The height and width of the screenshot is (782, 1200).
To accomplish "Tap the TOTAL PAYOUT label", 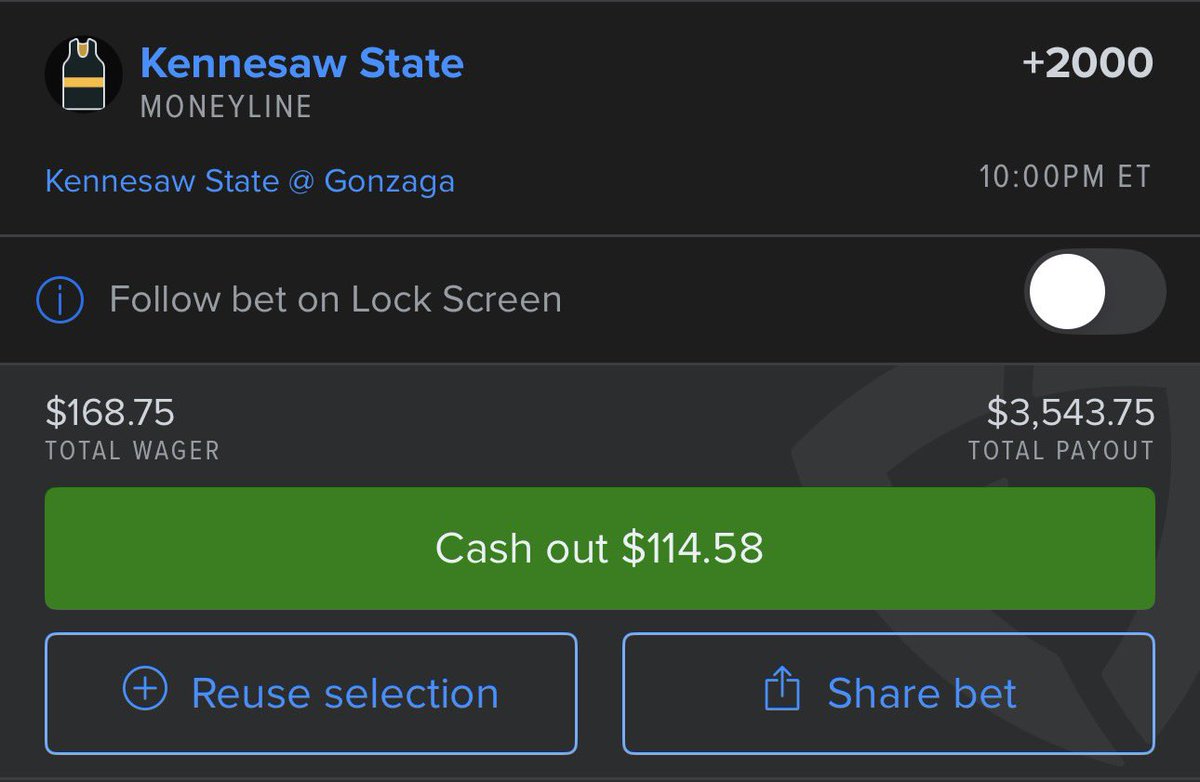I will 1060,451.
